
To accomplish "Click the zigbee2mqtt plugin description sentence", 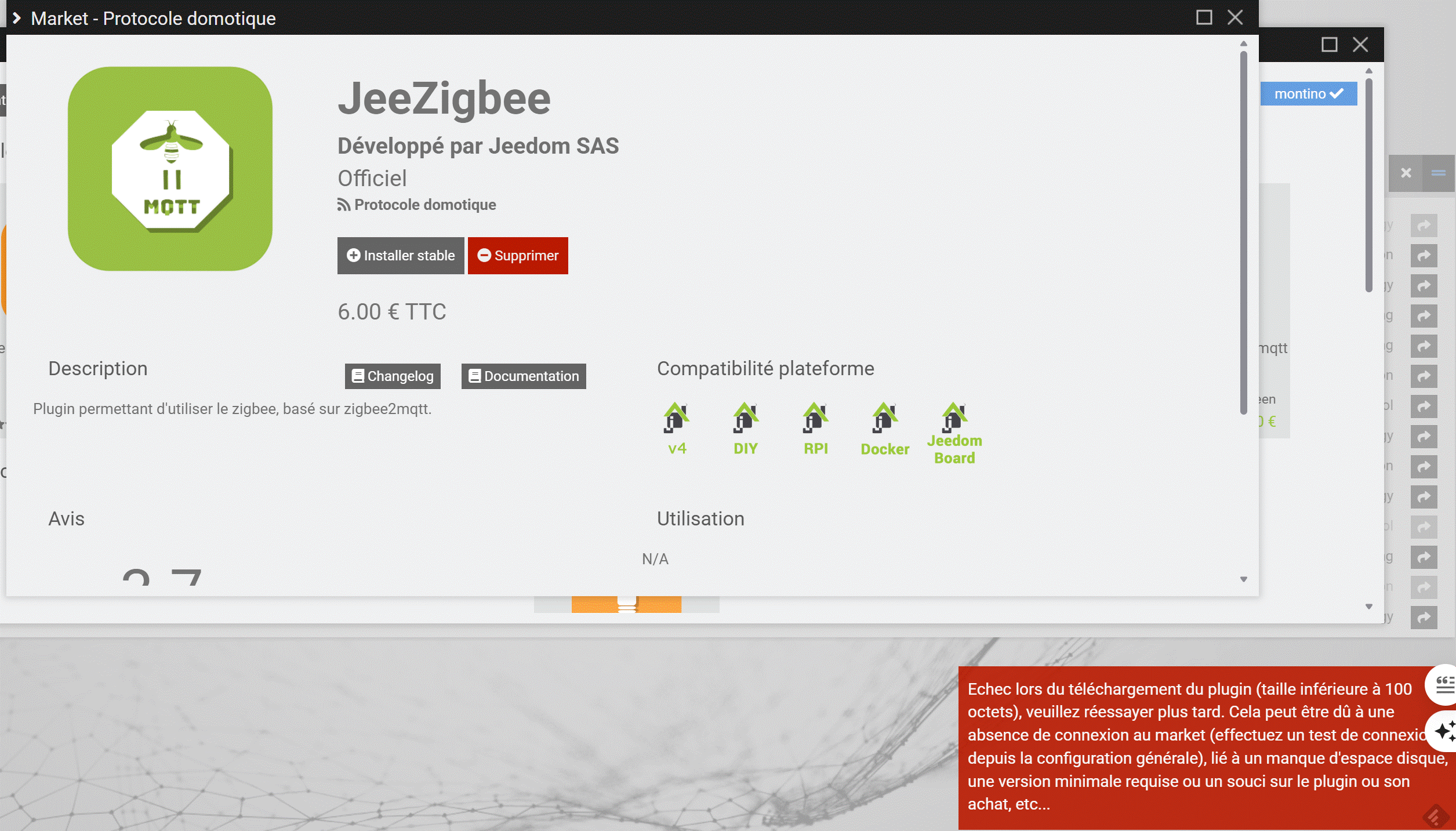I will point(233,409).
